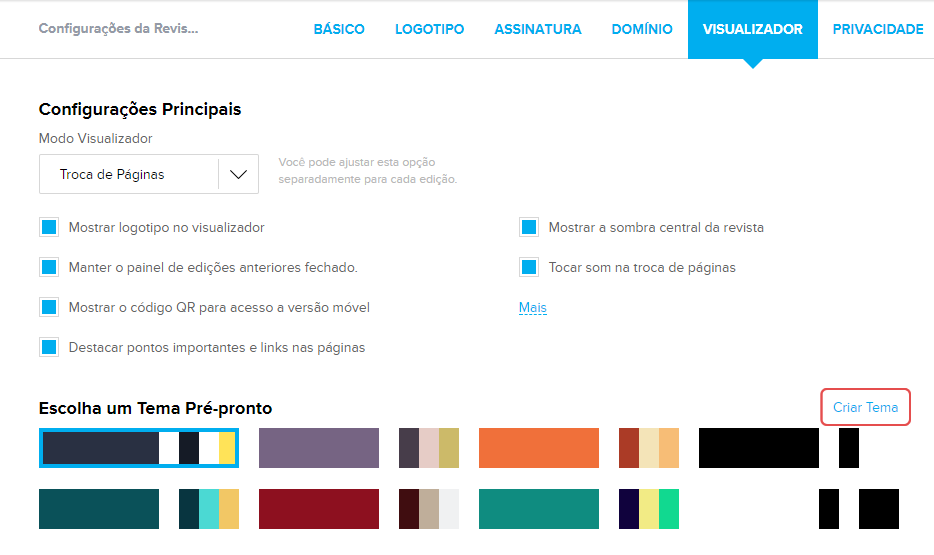Viewport: 934px width, 555px height.
Task: Uncheck Destacar pontos importantes e links
Action: pos(49,348)
